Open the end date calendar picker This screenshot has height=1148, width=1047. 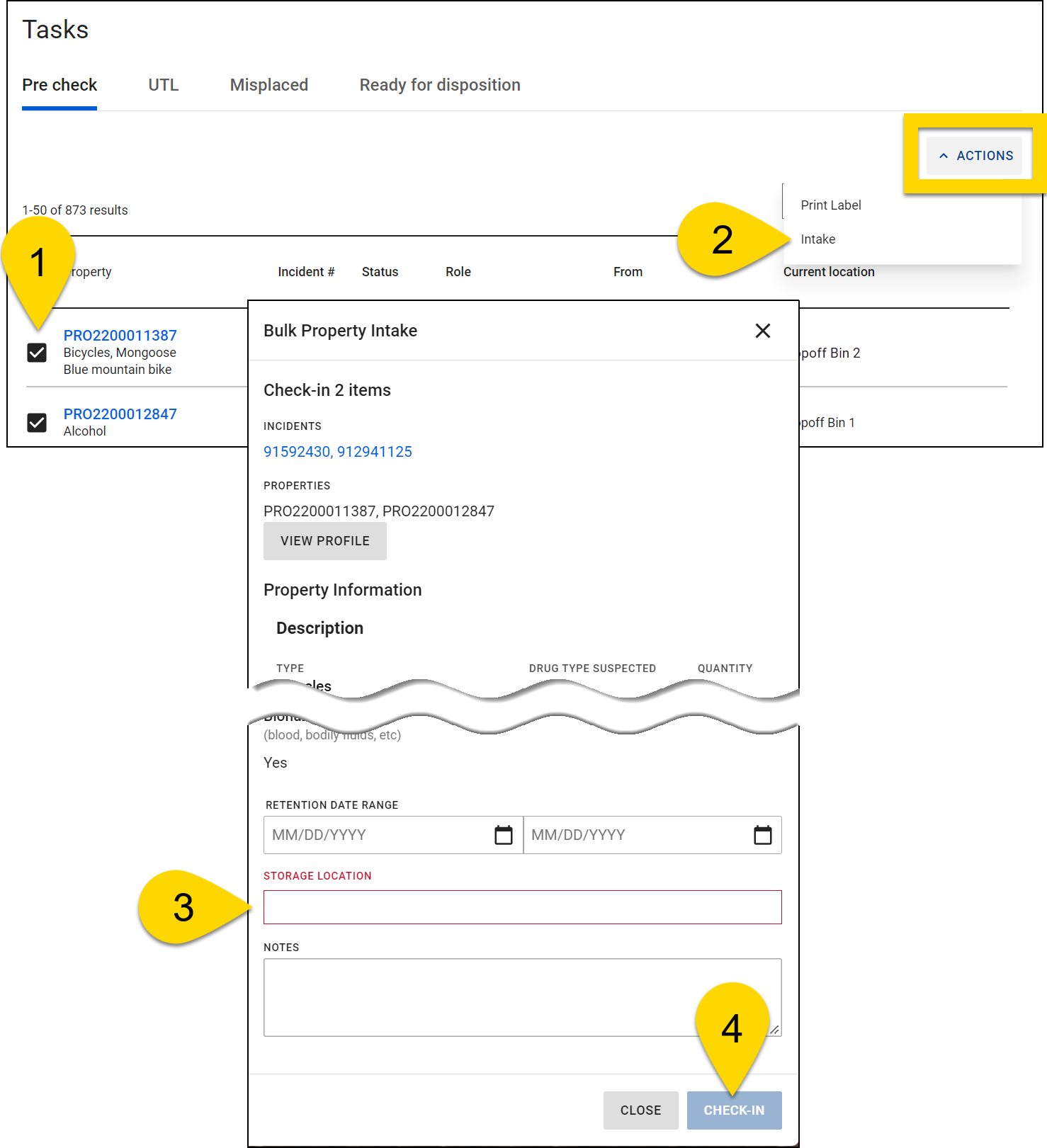(763, 835)
